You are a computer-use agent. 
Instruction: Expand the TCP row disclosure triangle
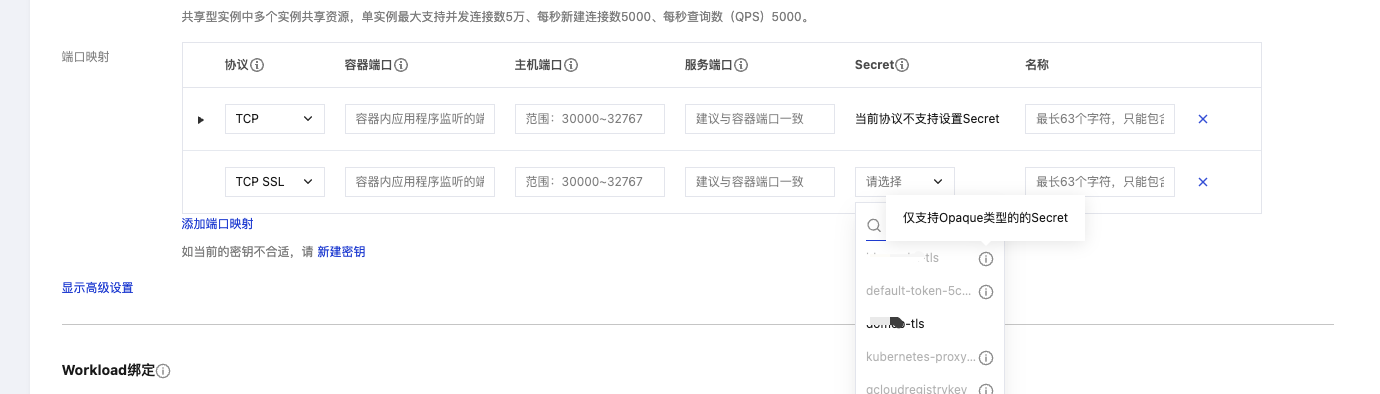[x=201, y=120]
